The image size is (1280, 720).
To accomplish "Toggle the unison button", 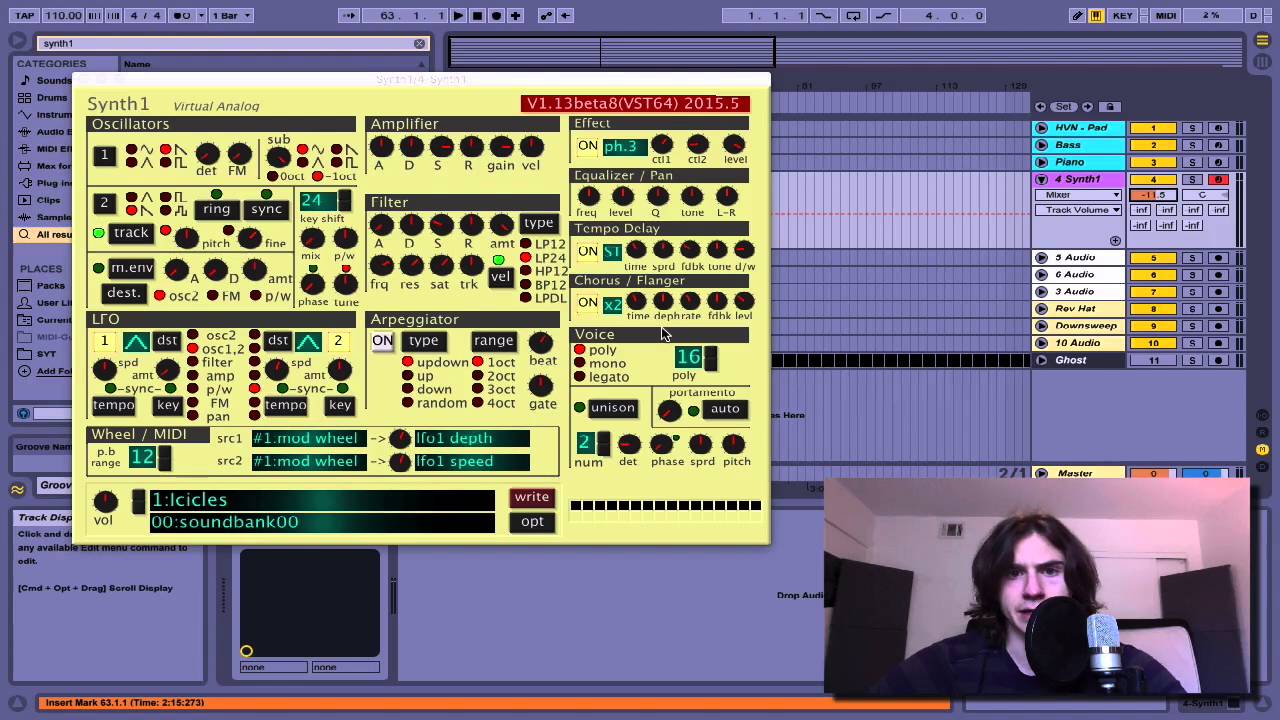I will coord(612,408).
